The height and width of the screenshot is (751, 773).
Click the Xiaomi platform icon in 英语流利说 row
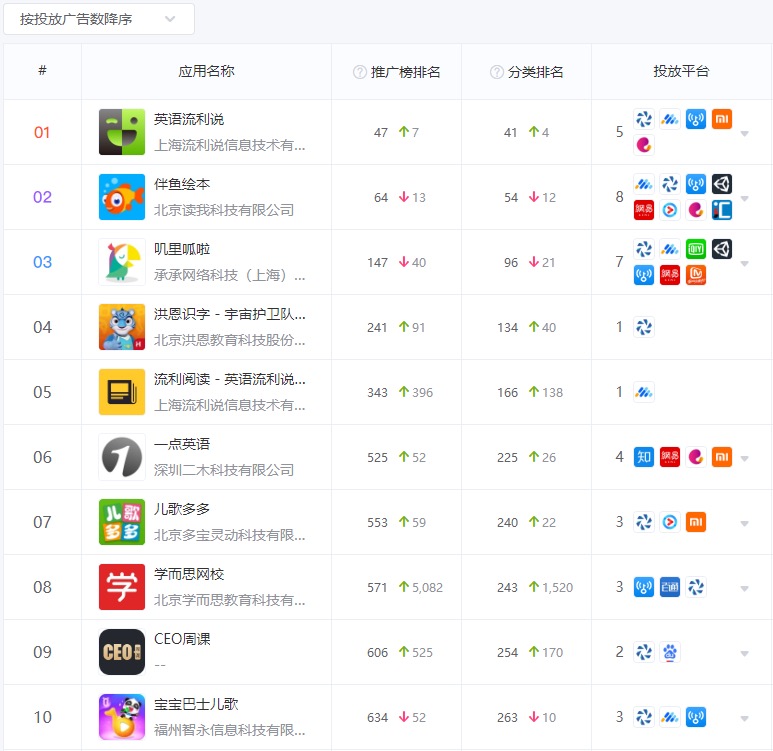coord(722,119)
